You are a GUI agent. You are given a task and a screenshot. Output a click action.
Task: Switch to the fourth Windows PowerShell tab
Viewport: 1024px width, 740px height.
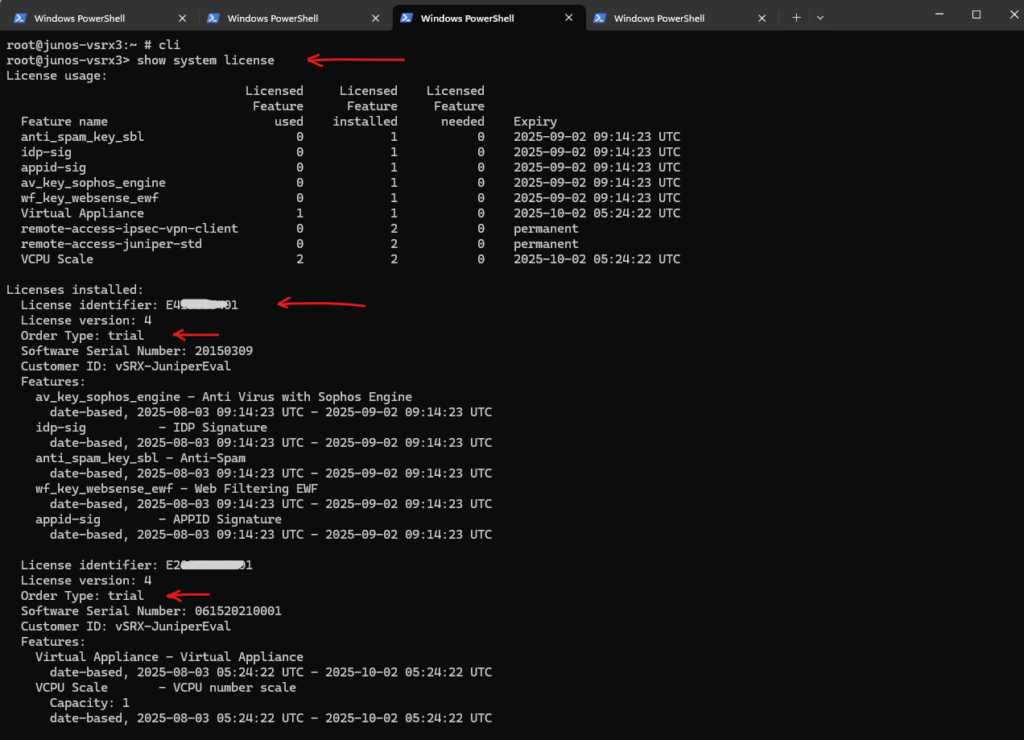[680, 18]
